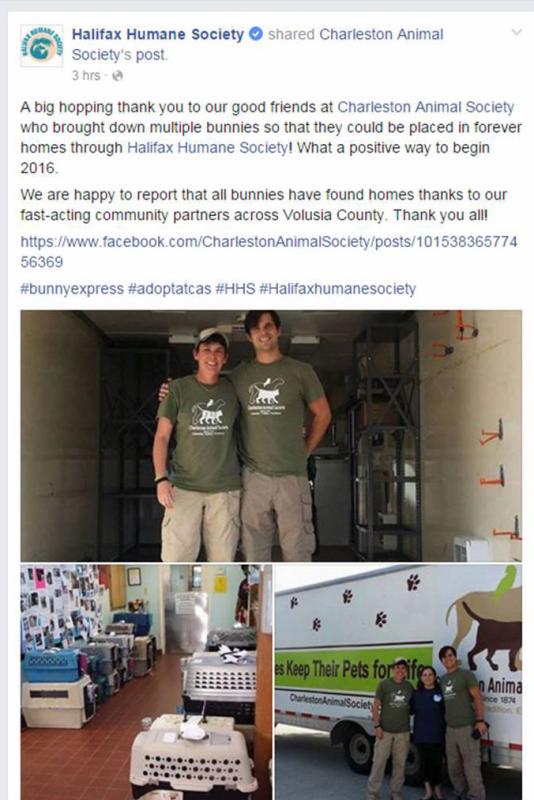
Task: Click the green Keep Their Pets banner on the truck
Action: pyautogui.click(x=353, y=669)
